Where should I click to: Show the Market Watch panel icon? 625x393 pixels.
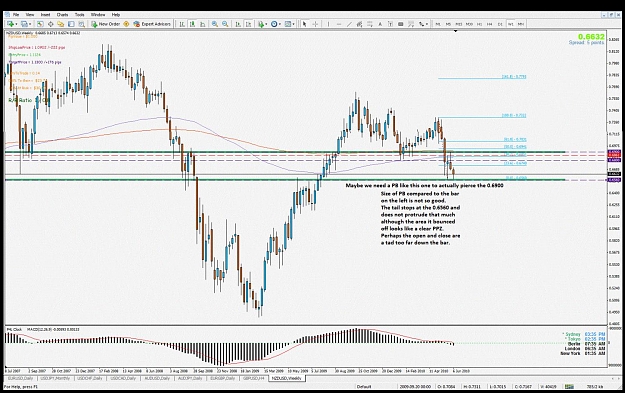tap(40, 24)
